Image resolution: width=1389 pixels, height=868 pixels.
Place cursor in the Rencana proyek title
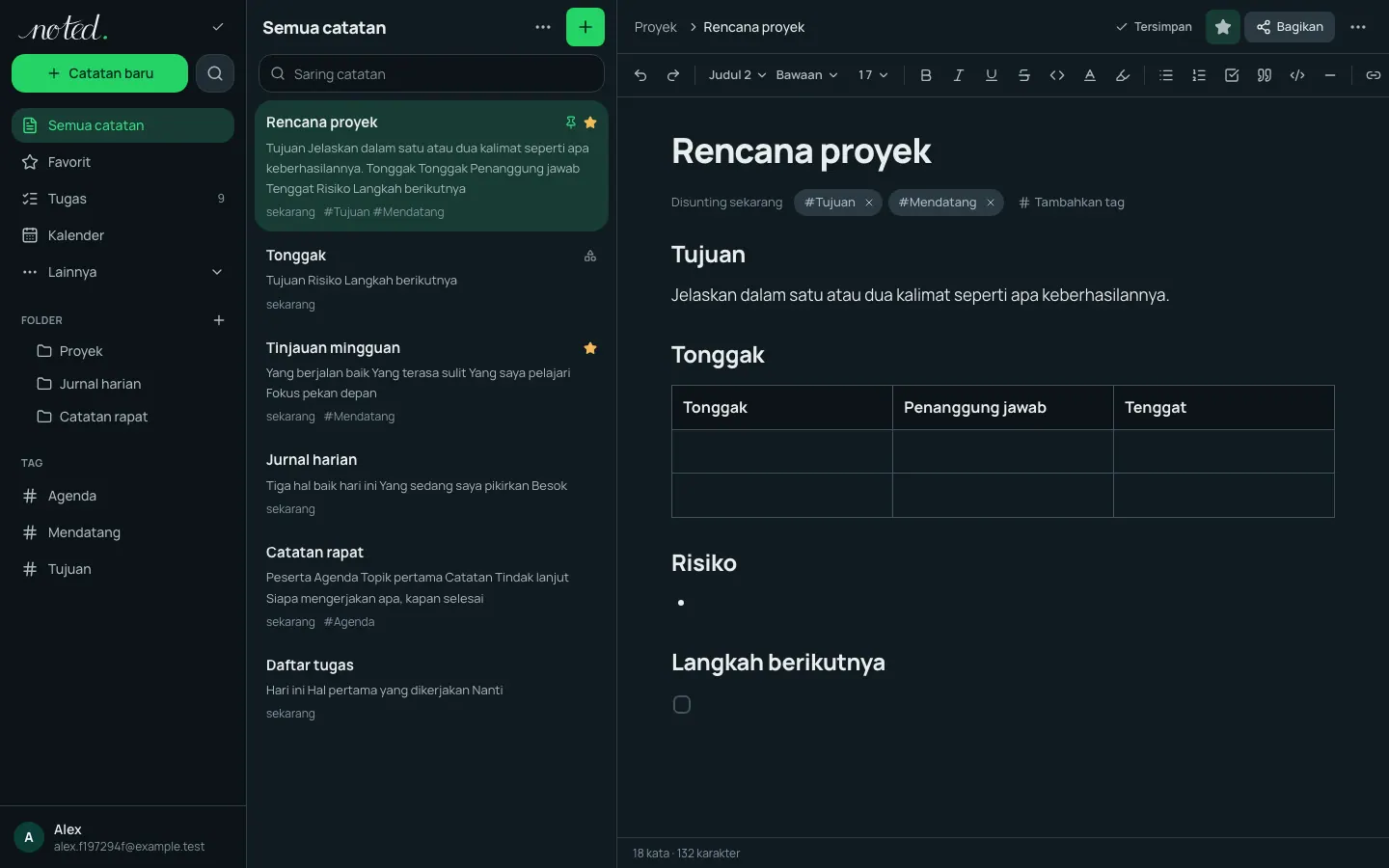[x=801, y=151]
